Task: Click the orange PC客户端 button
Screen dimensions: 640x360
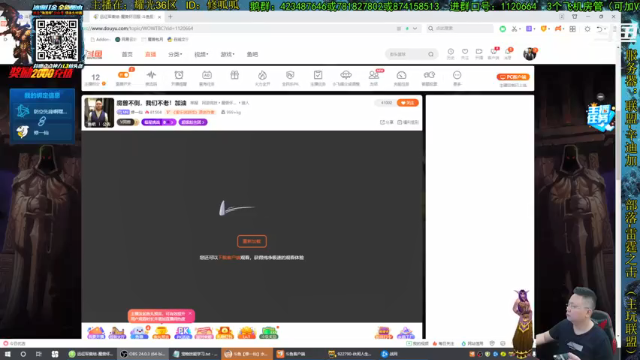Action: coord(513,77)
